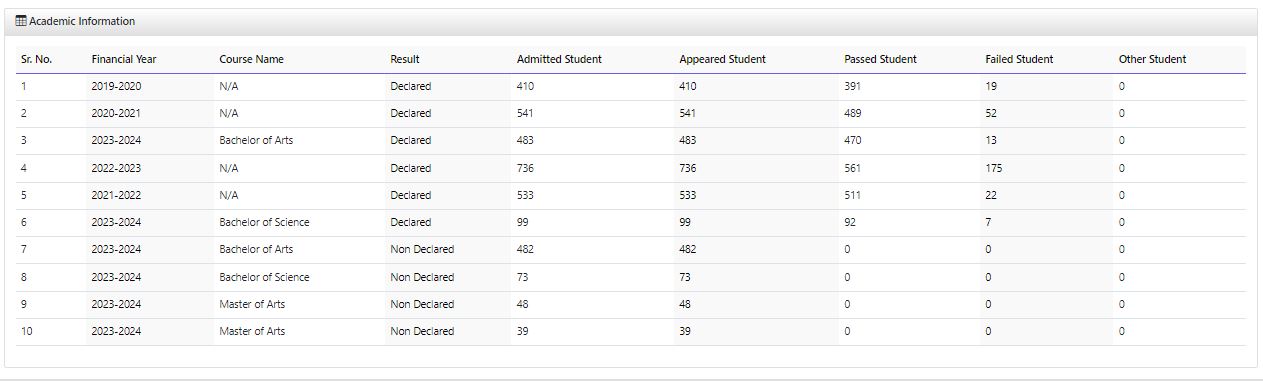Click Non Declared result in row 7
This screenshot has width=1263, height=381.
422,249
